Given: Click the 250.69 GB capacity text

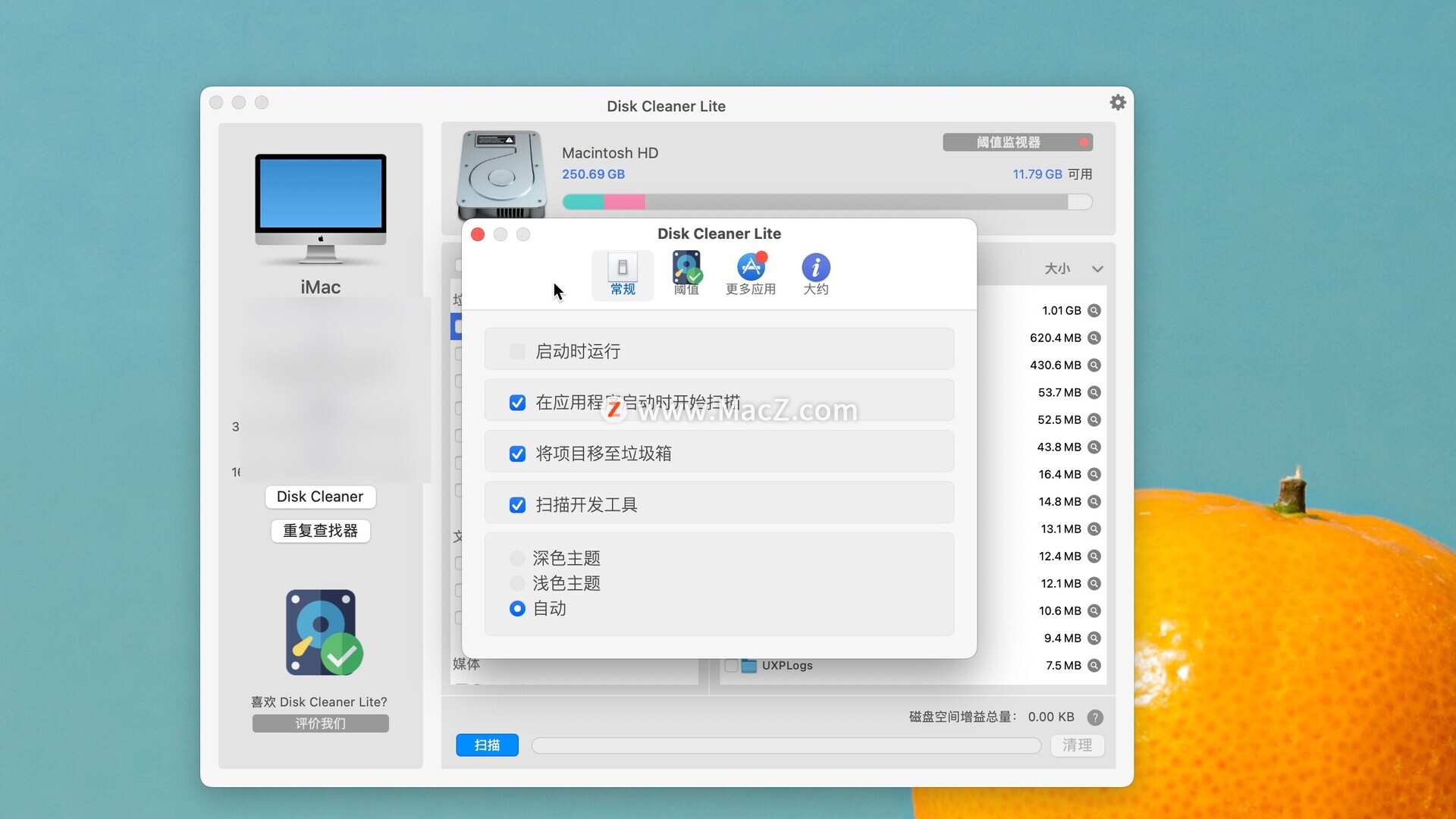Looking at the screenshot, I should [x=593, y=174].
